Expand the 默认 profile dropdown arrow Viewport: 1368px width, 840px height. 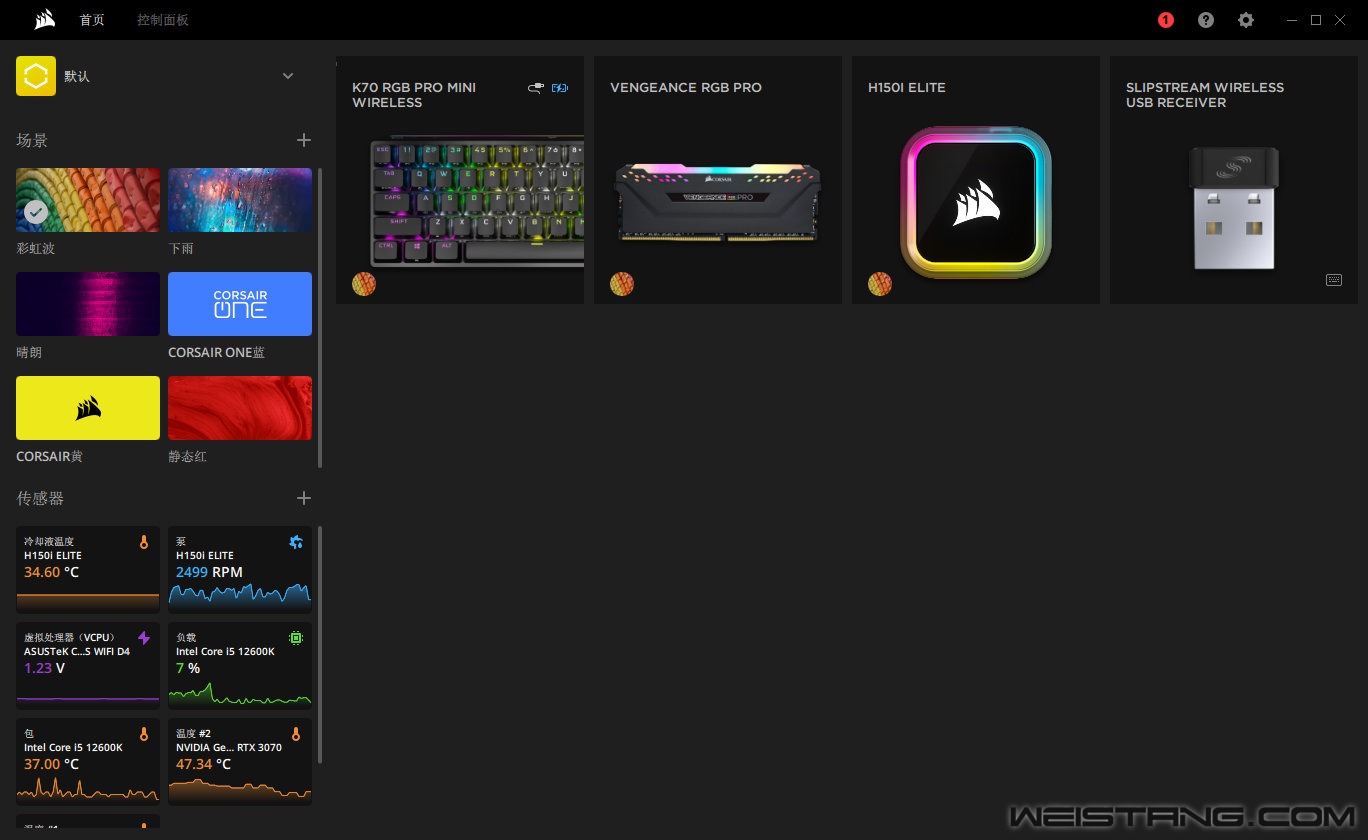[288, 76]
